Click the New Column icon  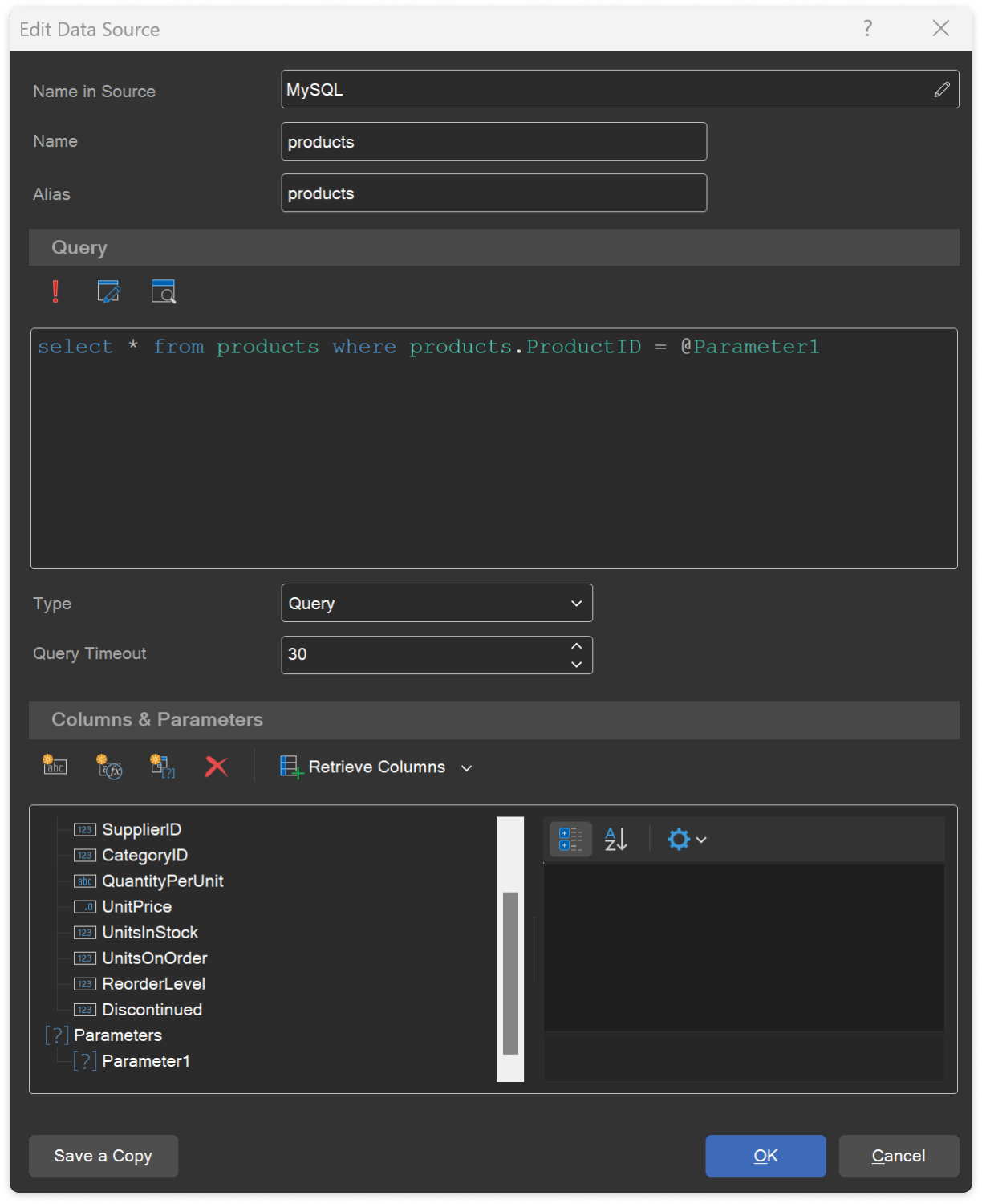(x=55, y=766)
